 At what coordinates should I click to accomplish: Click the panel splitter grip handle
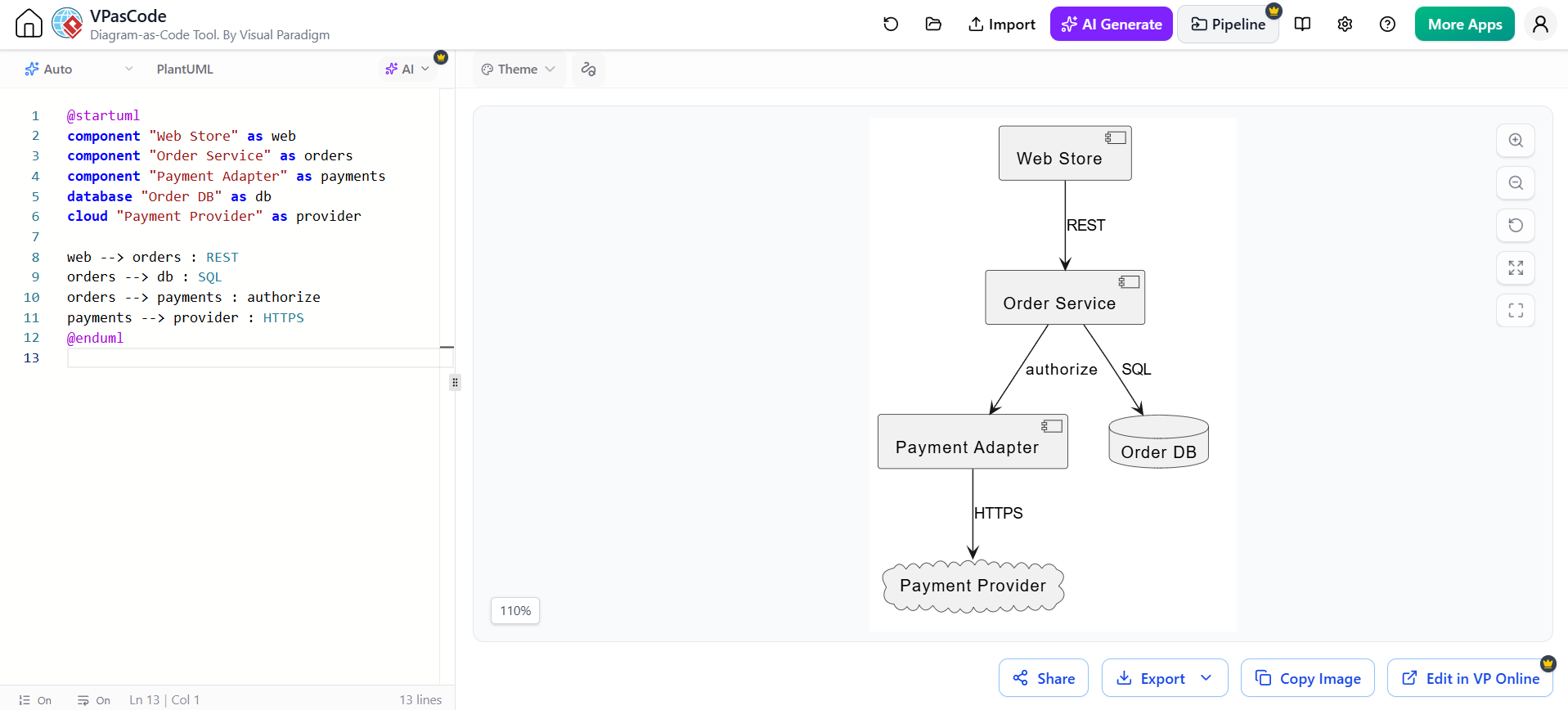click(455, 382)
